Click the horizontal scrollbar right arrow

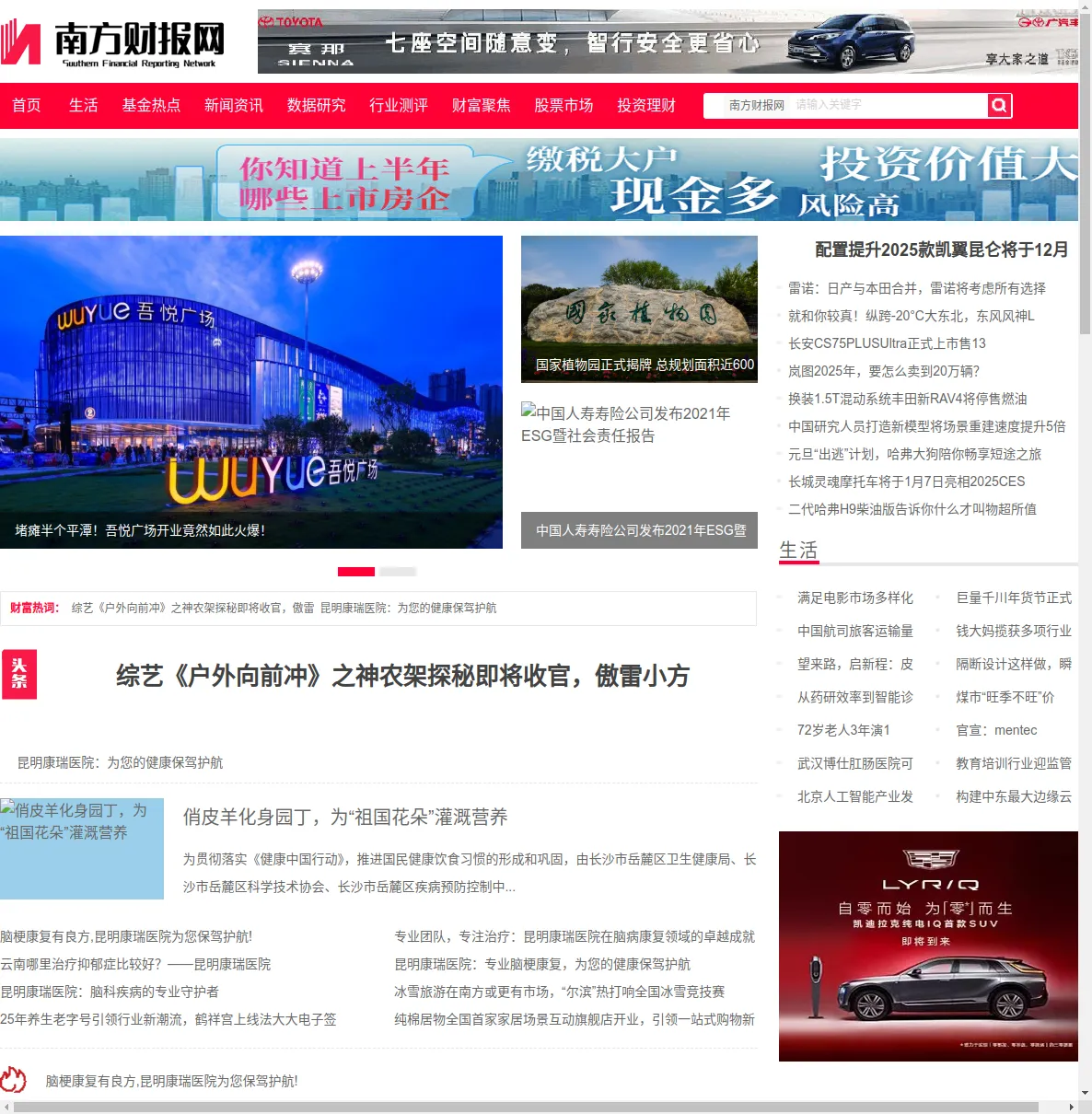coord(1072,1108)
